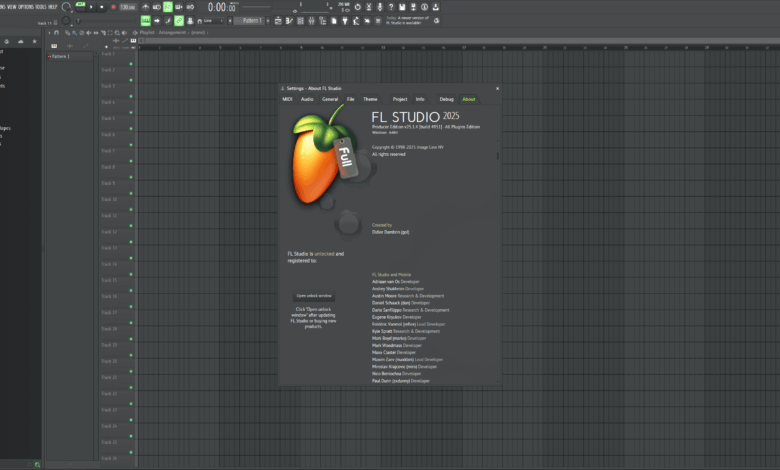
Task: Click the record button in transport
Action: tap(113, 7)
